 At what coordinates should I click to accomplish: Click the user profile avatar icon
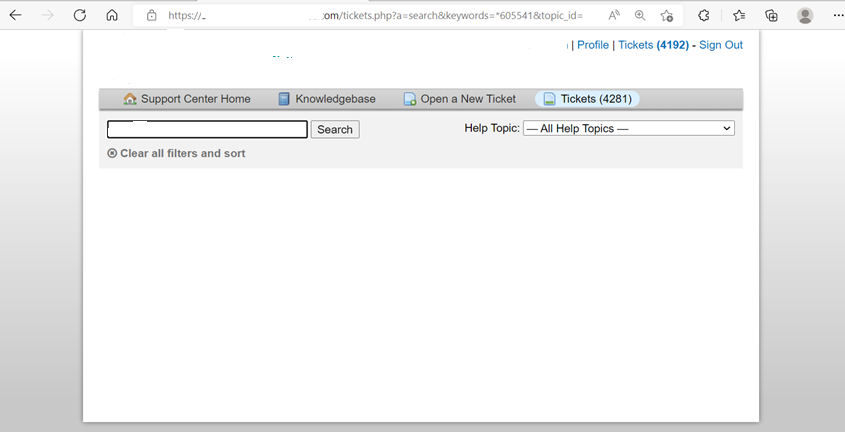pyautogui.click(x=805, y=16)
